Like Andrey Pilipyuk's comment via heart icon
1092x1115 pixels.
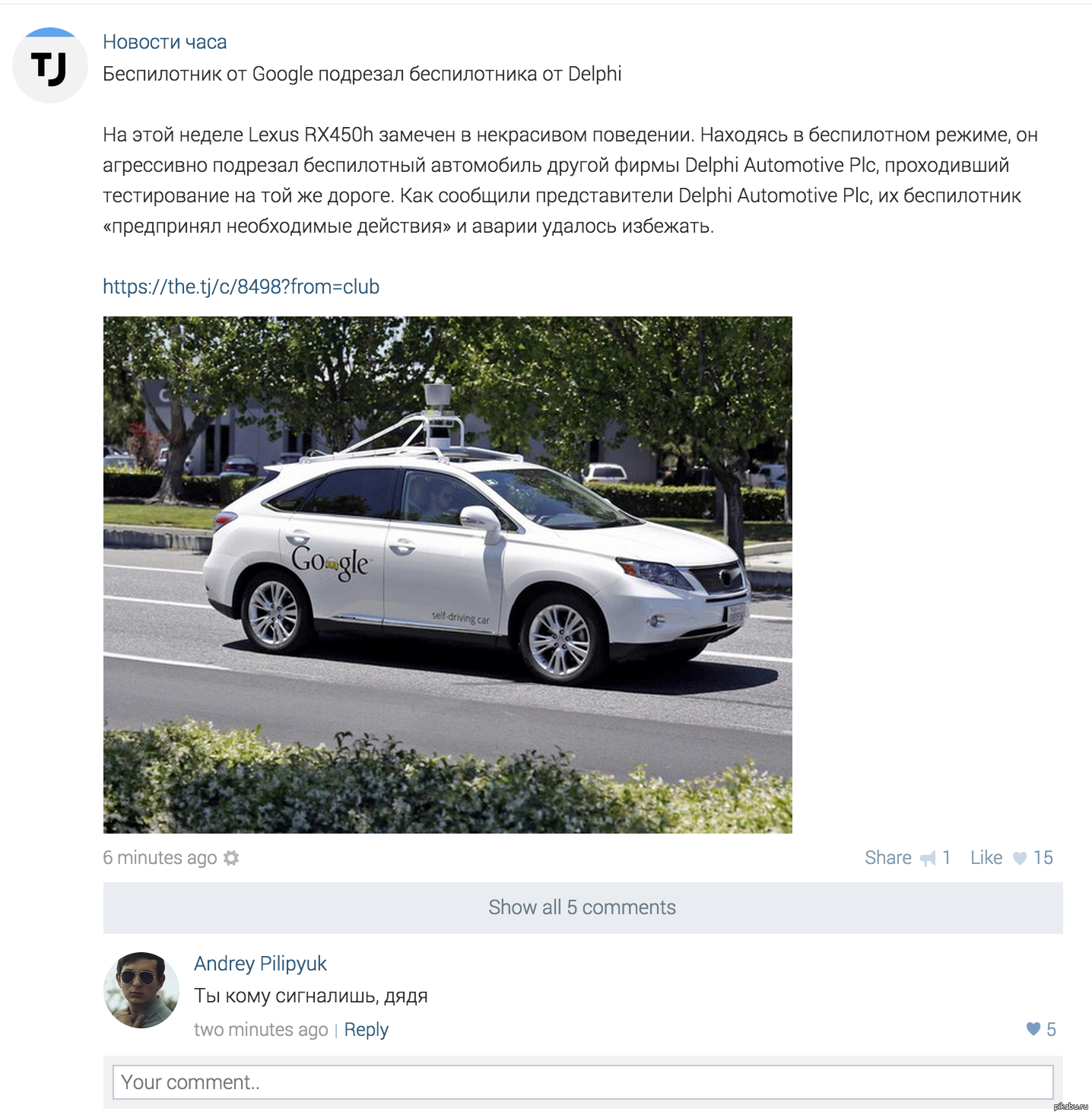tap(1033, 1029)
